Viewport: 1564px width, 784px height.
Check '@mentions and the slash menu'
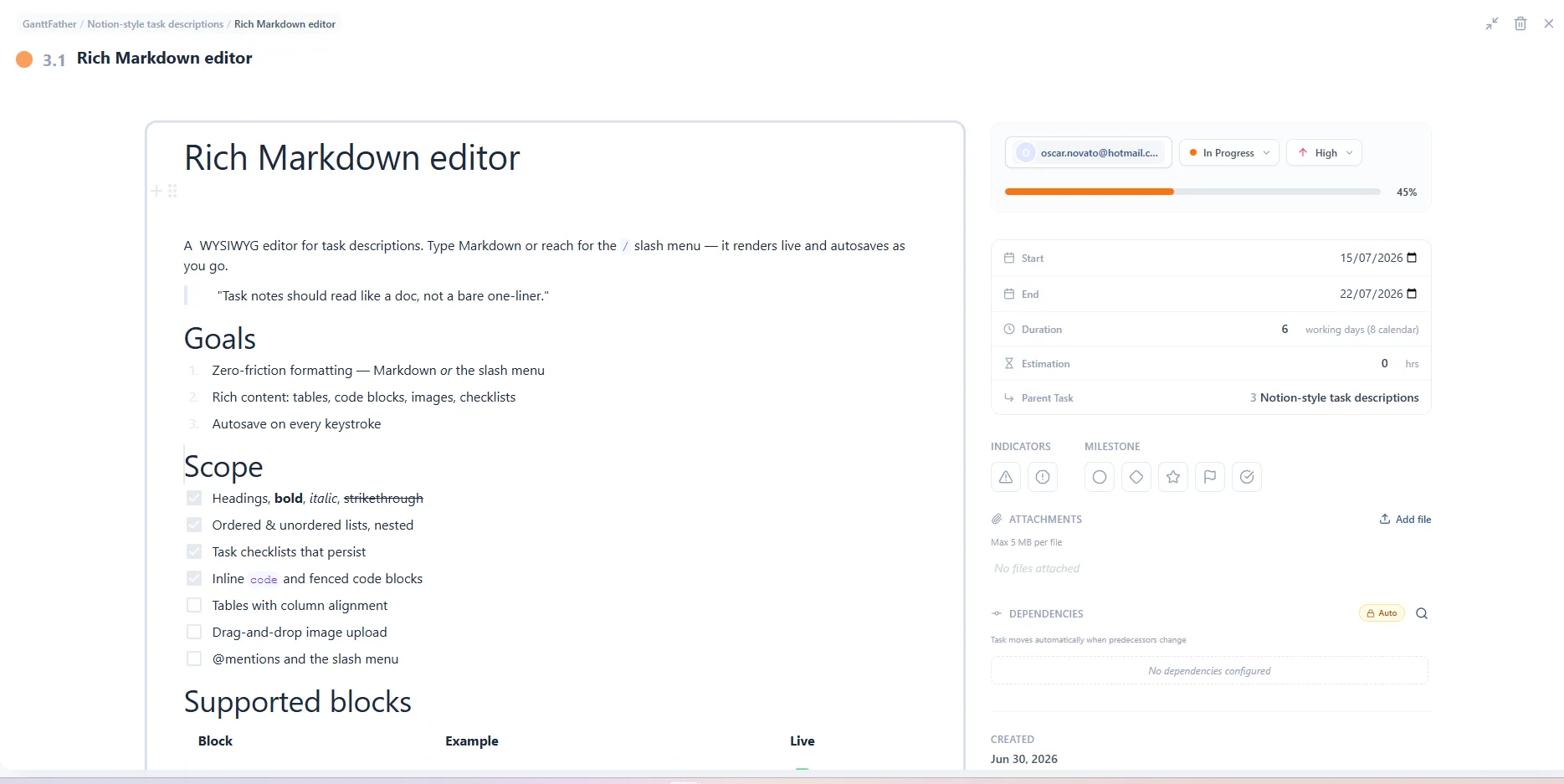pyautogui.click(x=194, y=658)
